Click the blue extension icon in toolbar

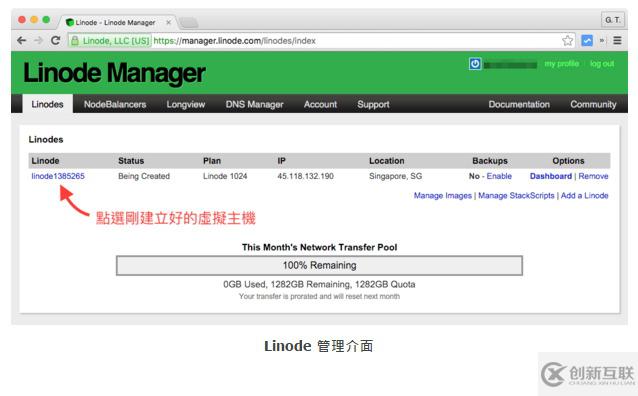pos(587,41)
